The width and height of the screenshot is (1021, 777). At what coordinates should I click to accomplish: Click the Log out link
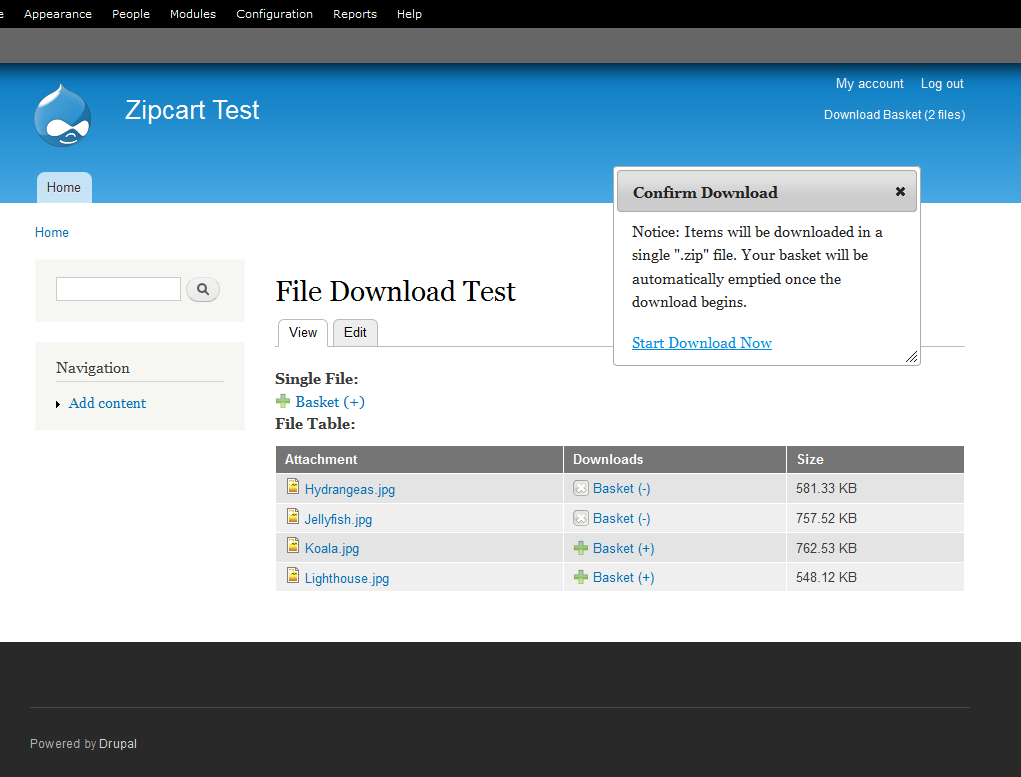tap(942, 83)
